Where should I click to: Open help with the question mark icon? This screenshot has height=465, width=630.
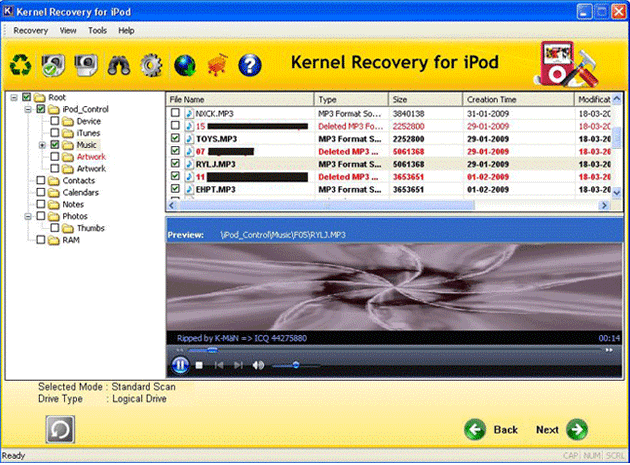(x=250, y=65)
